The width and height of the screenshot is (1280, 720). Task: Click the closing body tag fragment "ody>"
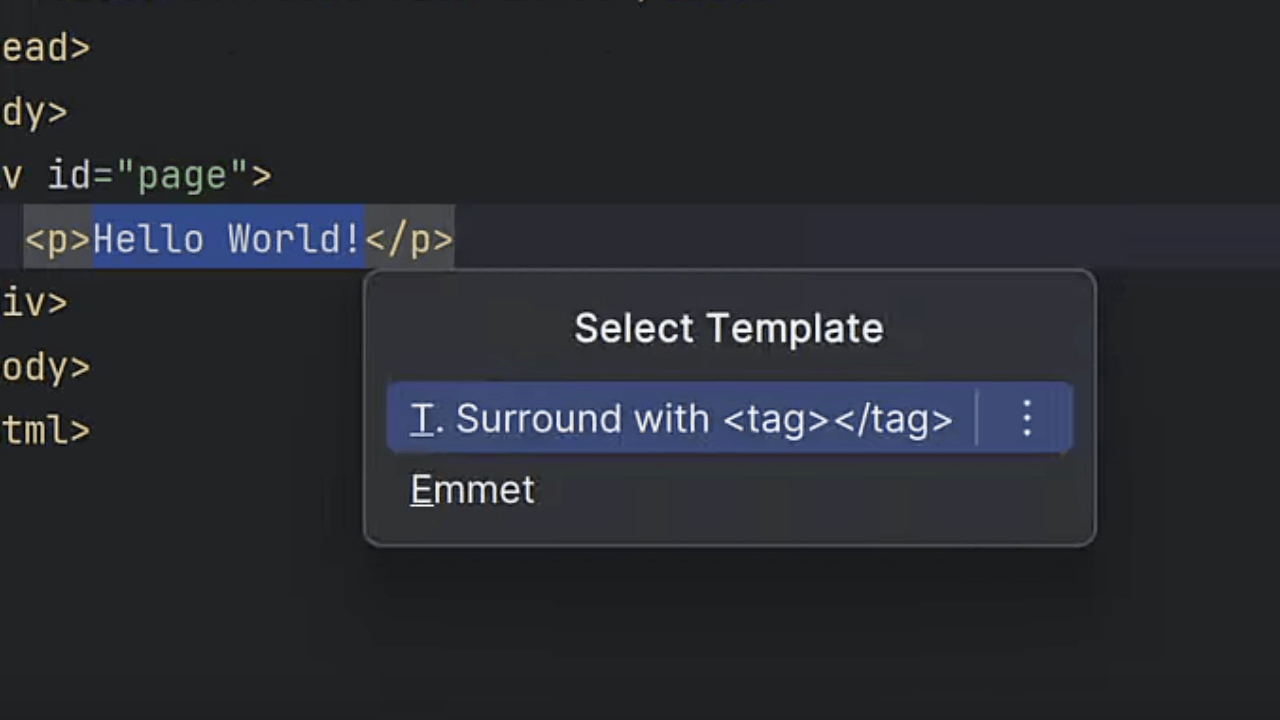tap(46, 367)
